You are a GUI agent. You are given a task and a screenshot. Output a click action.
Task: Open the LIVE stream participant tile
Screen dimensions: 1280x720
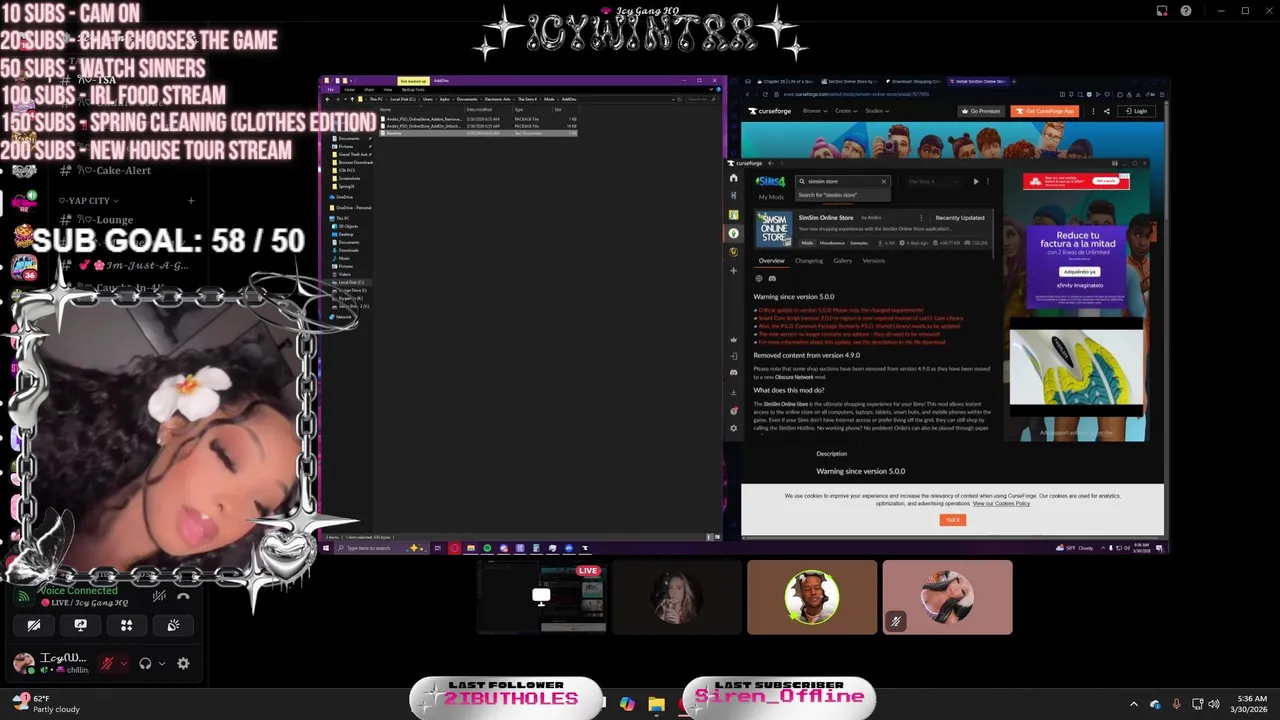(541, 597)
